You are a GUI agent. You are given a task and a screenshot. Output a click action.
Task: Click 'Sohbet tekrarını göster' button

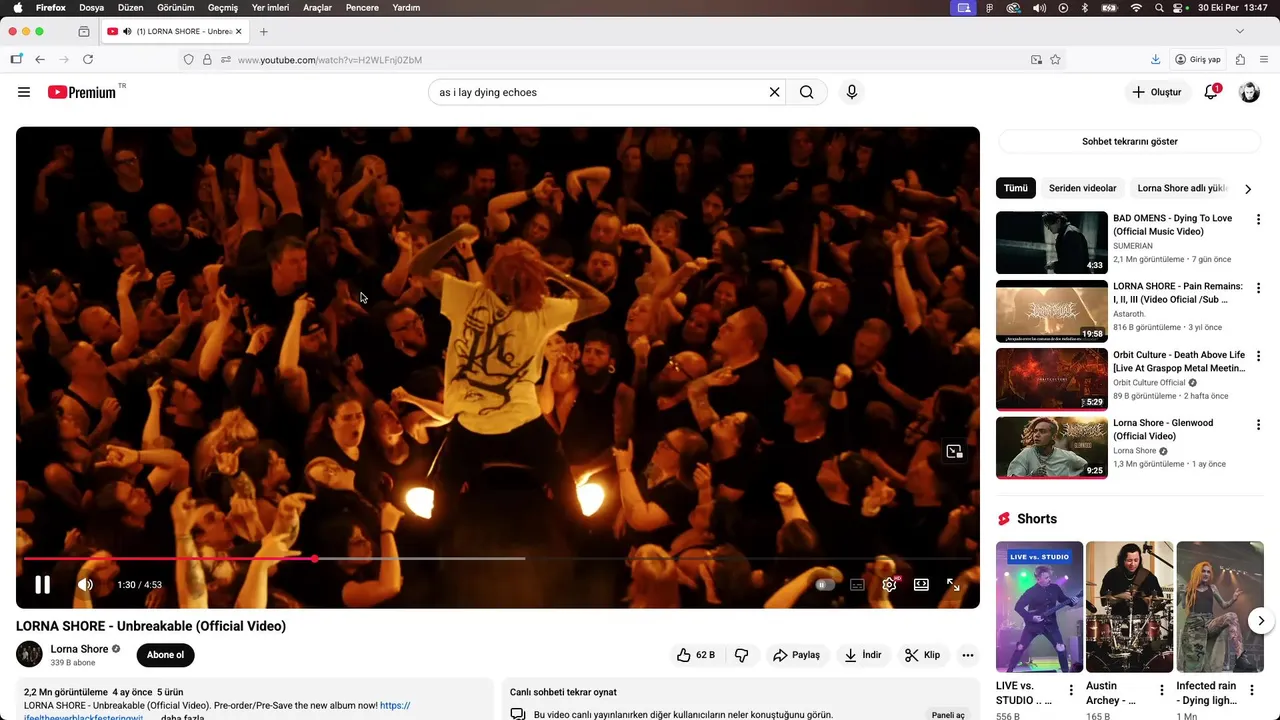(1130, 141)
